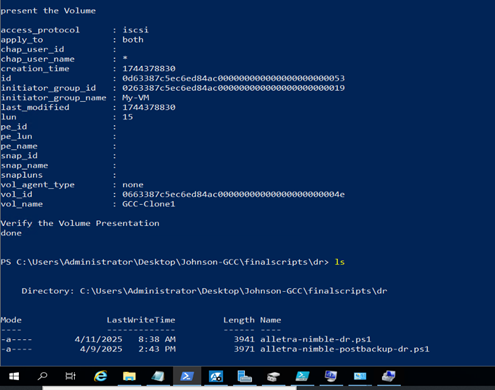Click initiator_group_name value My-VM
495x390 pixels.
click(x=136, y=98)
